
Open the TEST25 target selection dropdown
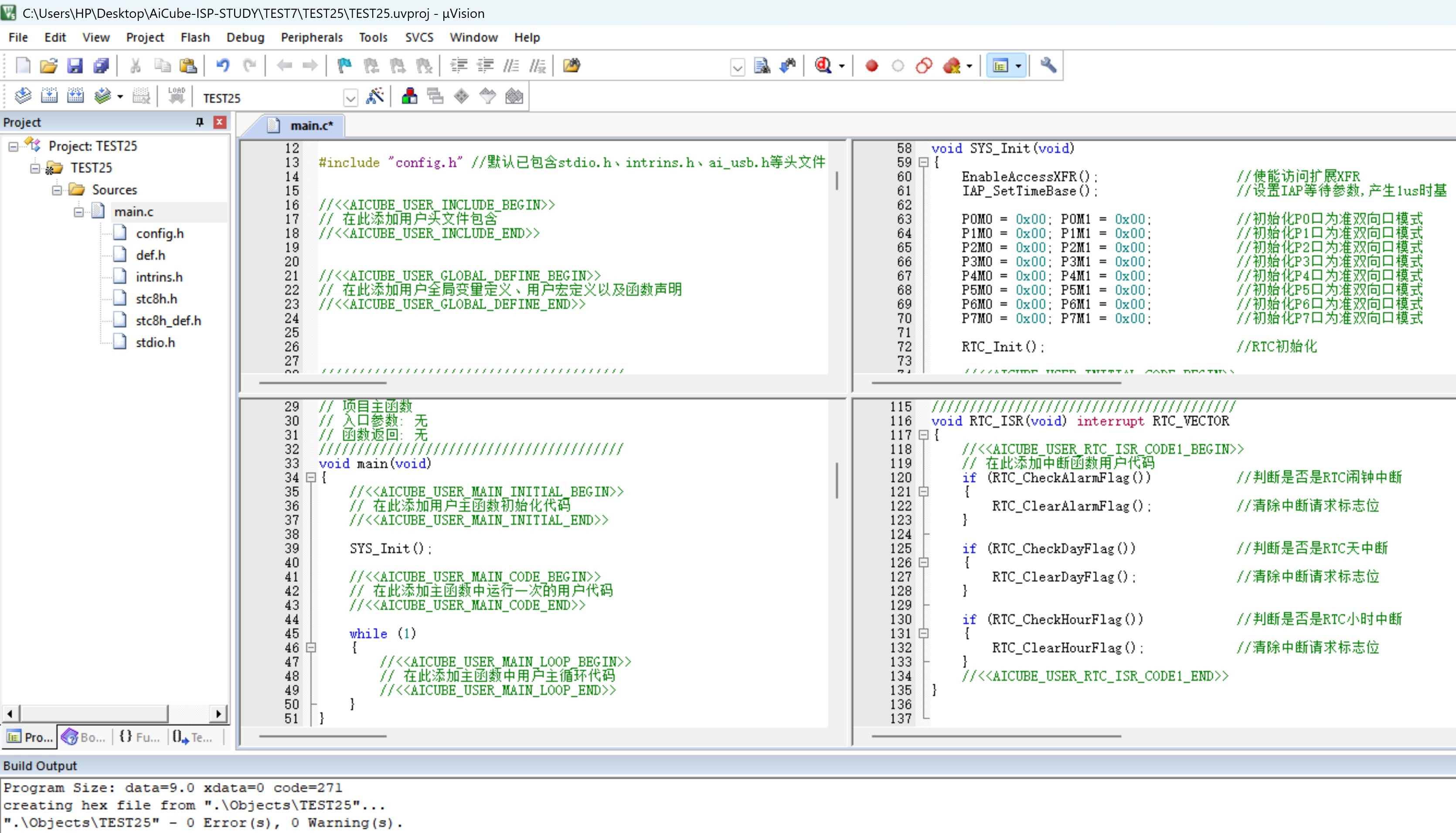coord(350,99)
